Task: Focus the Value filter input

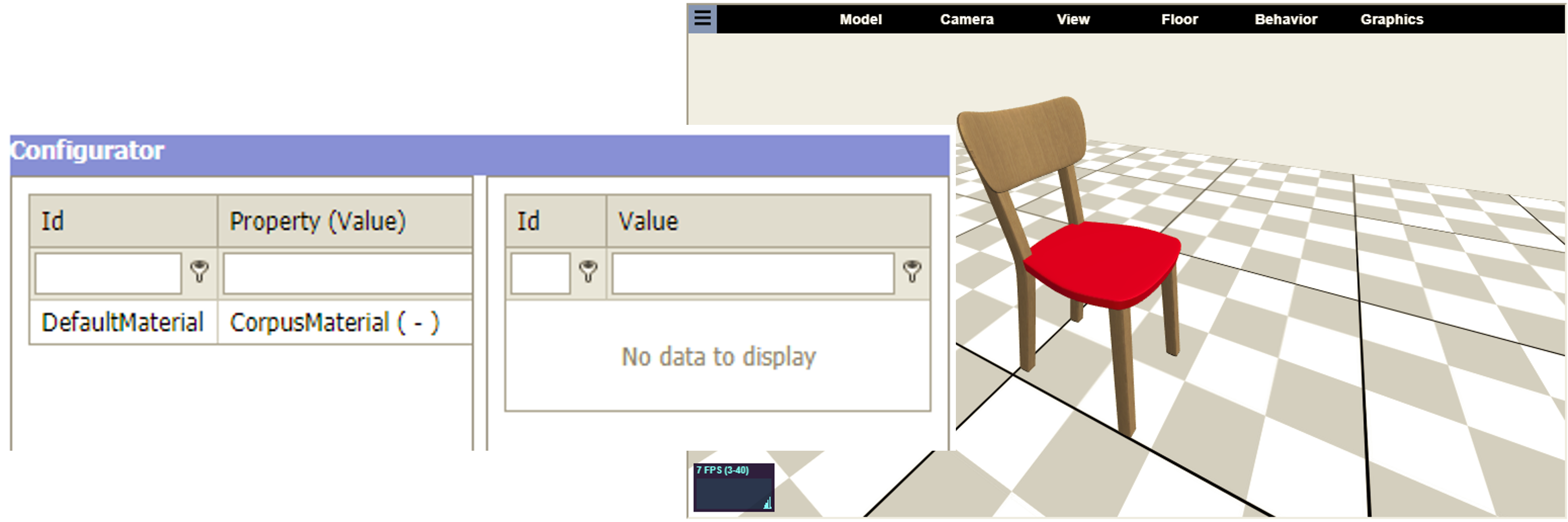Action: pyautogui.click(x=752, y=274)
